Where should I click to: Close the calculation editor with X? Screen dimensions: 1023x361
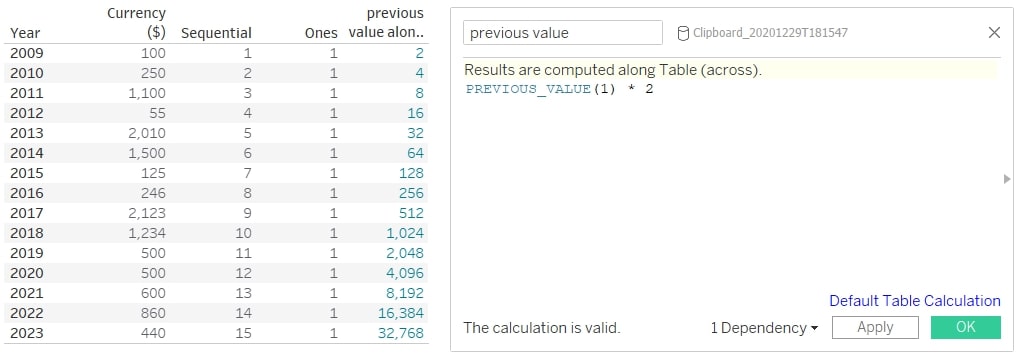pyautogui.click(x=994, y=33)
